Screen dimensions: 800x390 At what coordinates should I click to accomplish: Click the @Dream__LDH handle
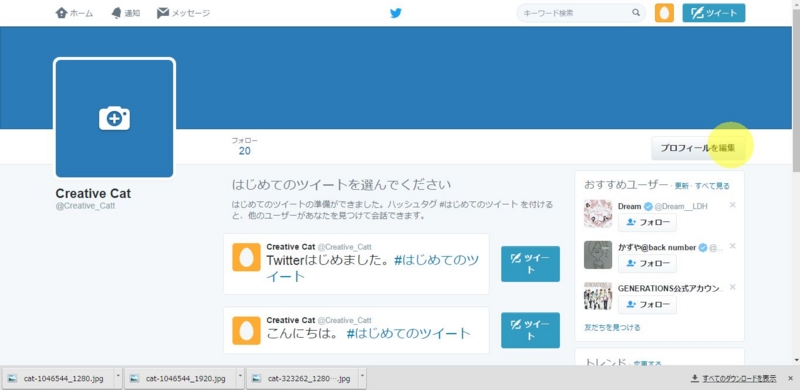[681, 206]
